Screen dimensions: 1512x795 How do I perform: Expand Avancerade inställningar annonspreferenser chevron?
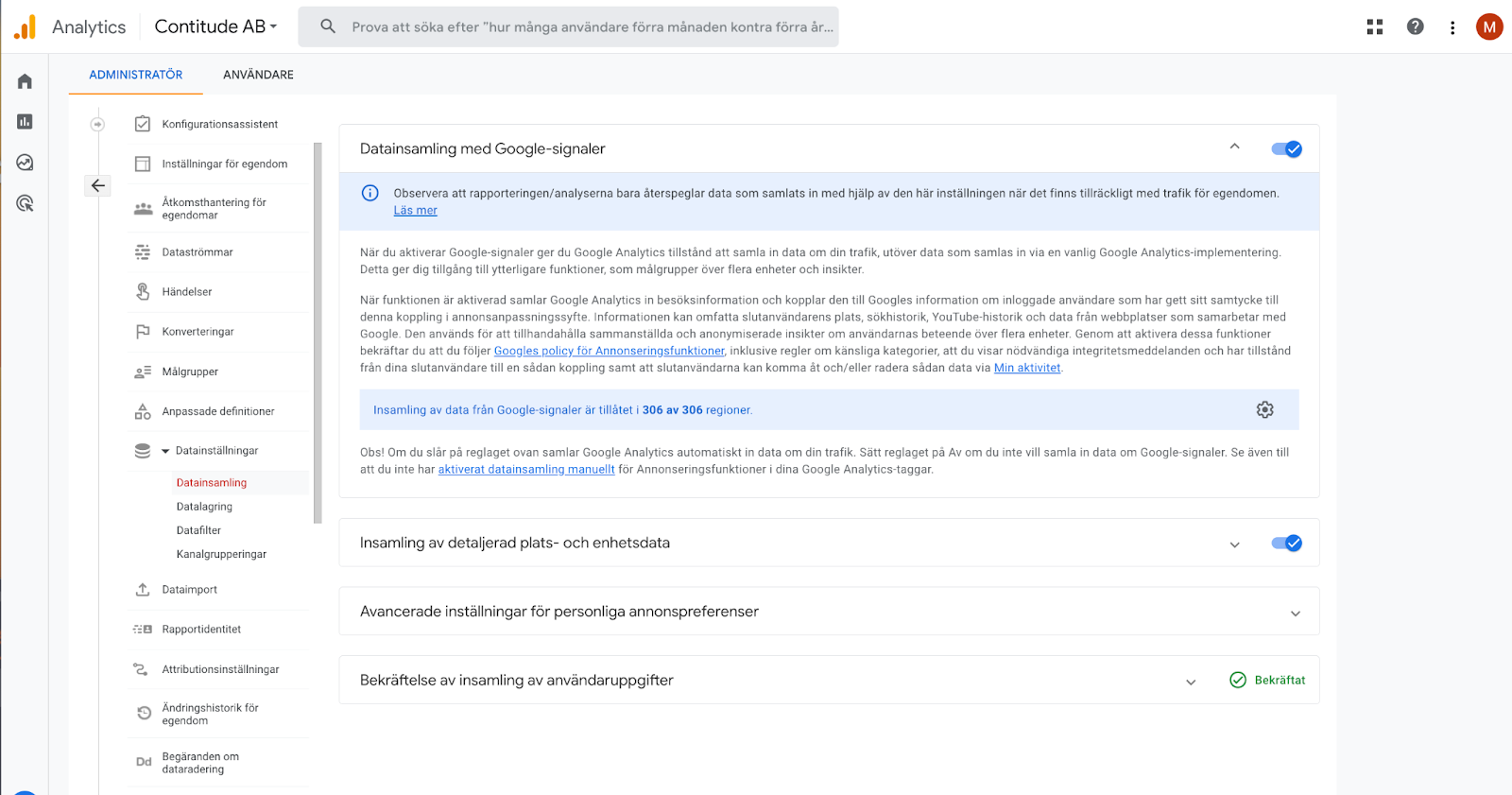pos(1296,614)
